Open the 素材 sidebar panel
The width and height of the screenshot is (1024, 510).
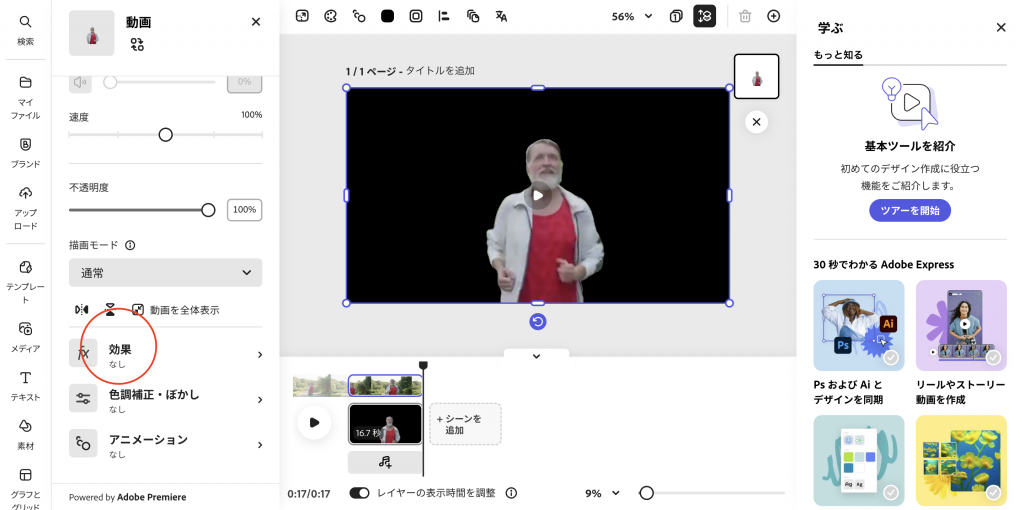pos(25,435)
